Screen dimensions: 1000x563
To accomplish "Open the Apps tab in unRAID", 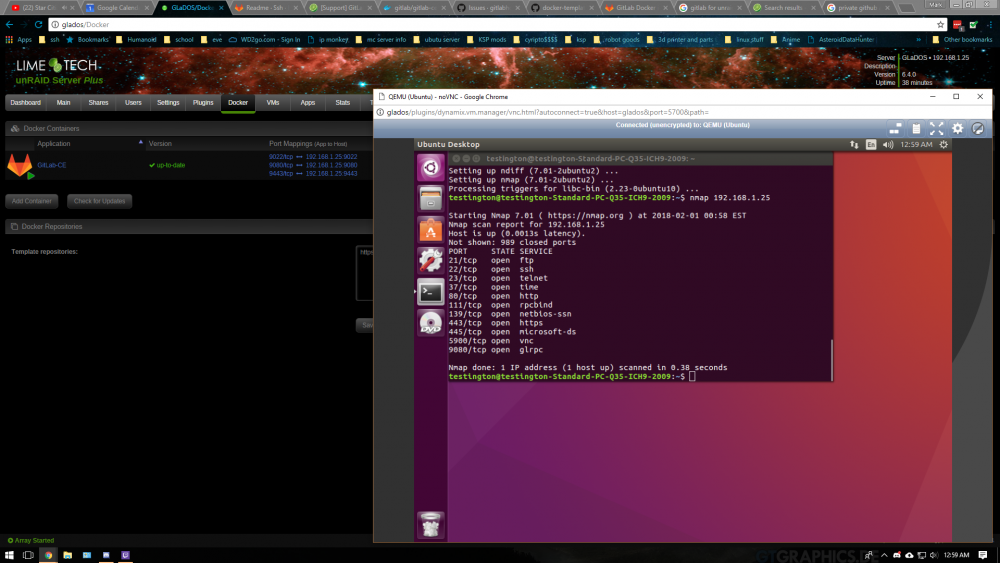I will [x=307, y=103].
